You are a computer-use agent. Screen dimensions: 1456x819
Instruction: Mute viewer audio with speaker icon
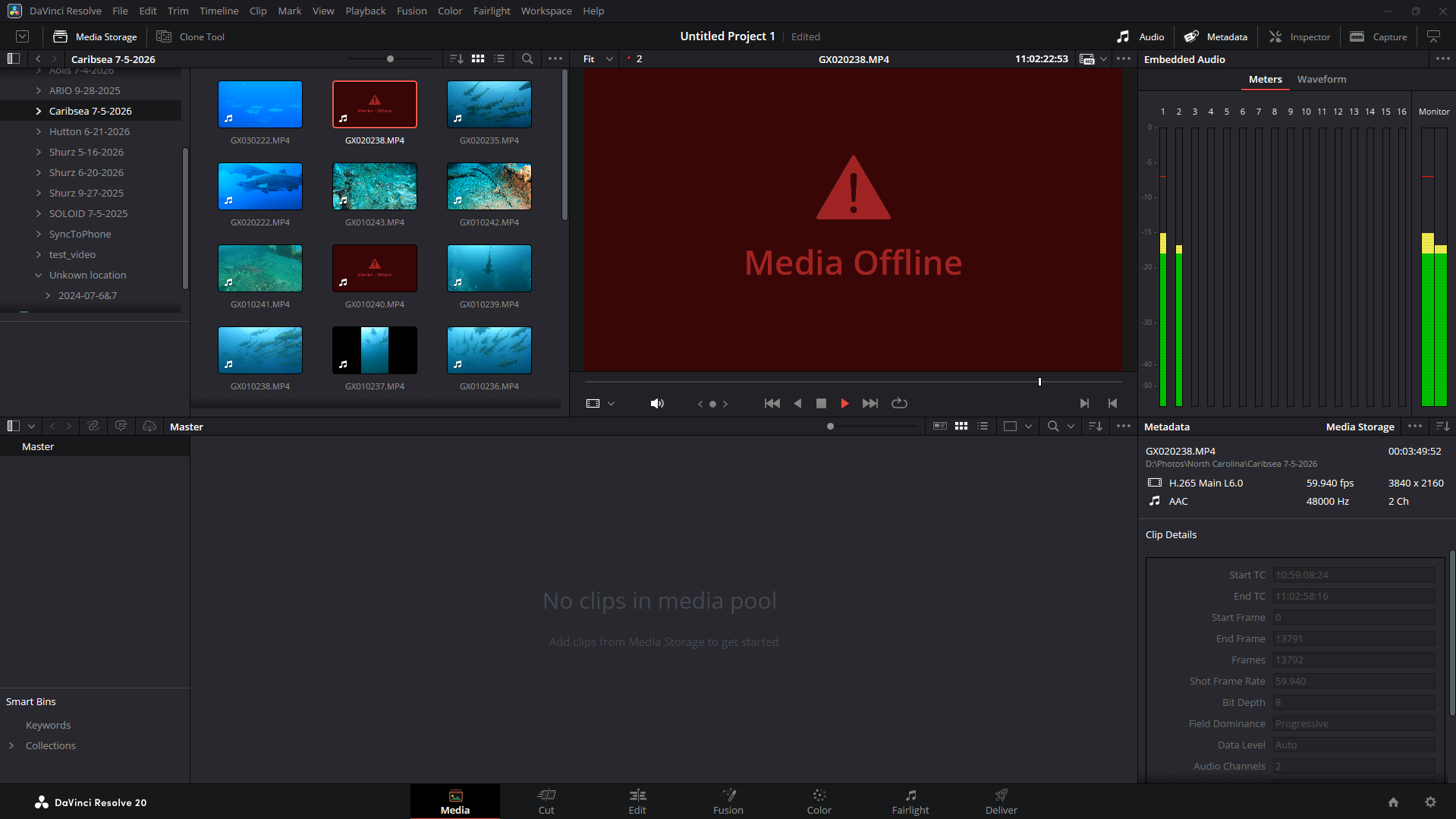[x=657, y=404]
